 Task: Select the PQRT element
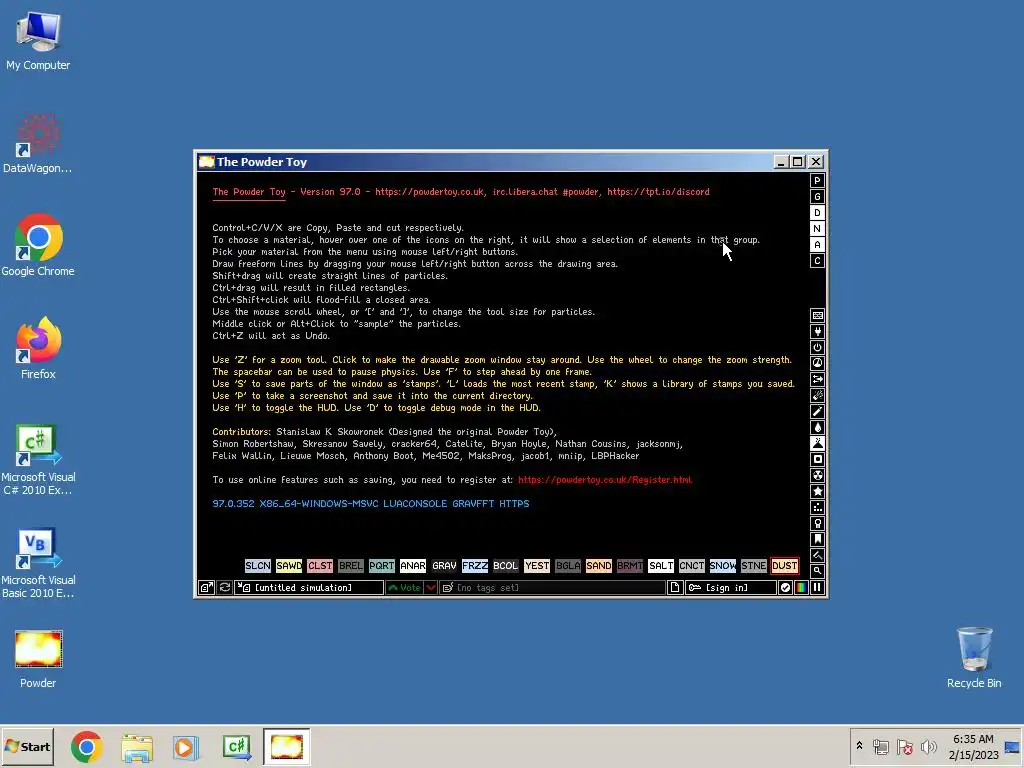tap(381, 566)
